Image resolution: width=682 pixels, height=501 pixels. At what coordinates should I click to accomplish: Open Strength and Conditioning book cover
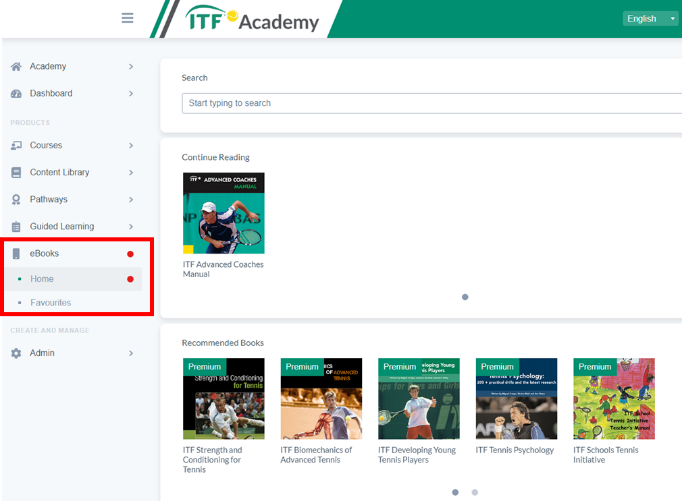point(224,399)
